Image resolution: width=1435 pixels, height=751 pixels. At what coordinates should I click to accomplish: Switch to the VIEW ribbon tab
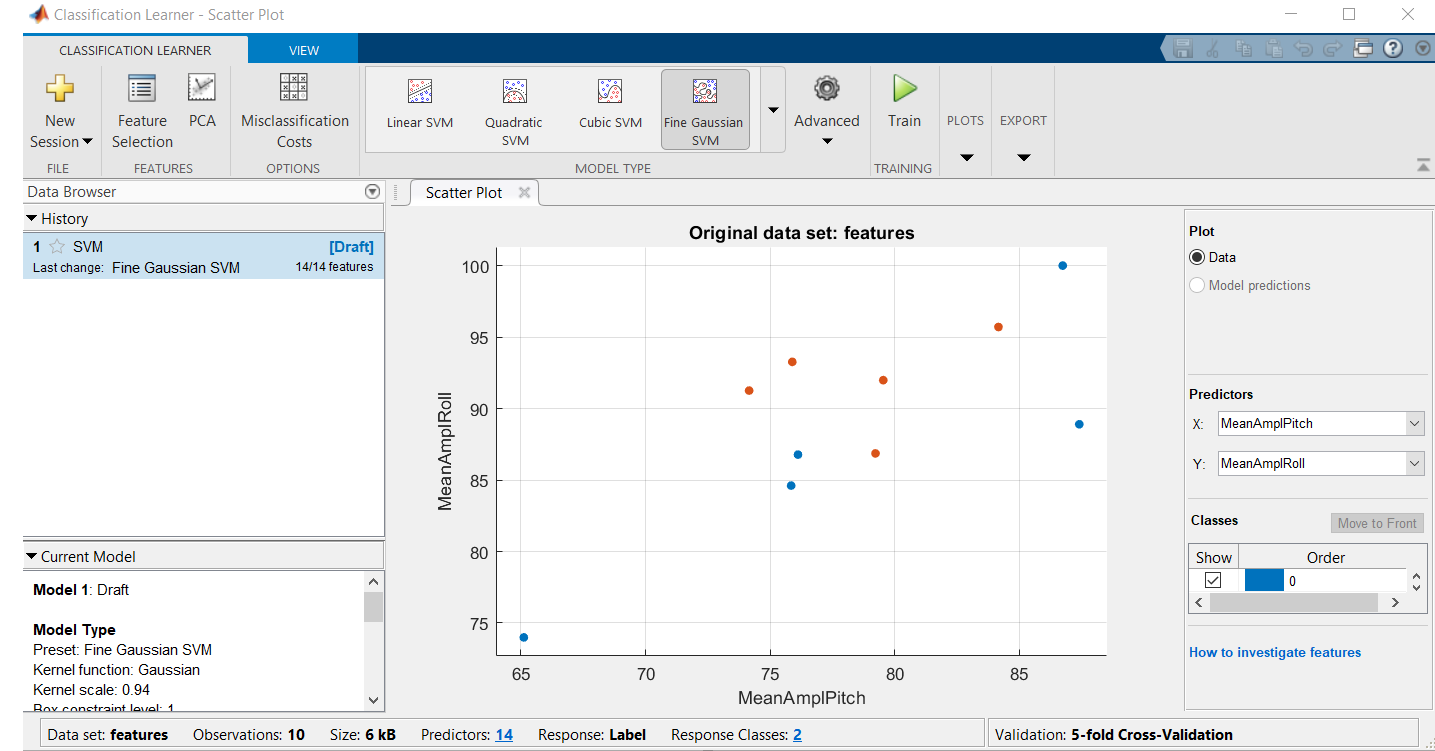point(303,49)
